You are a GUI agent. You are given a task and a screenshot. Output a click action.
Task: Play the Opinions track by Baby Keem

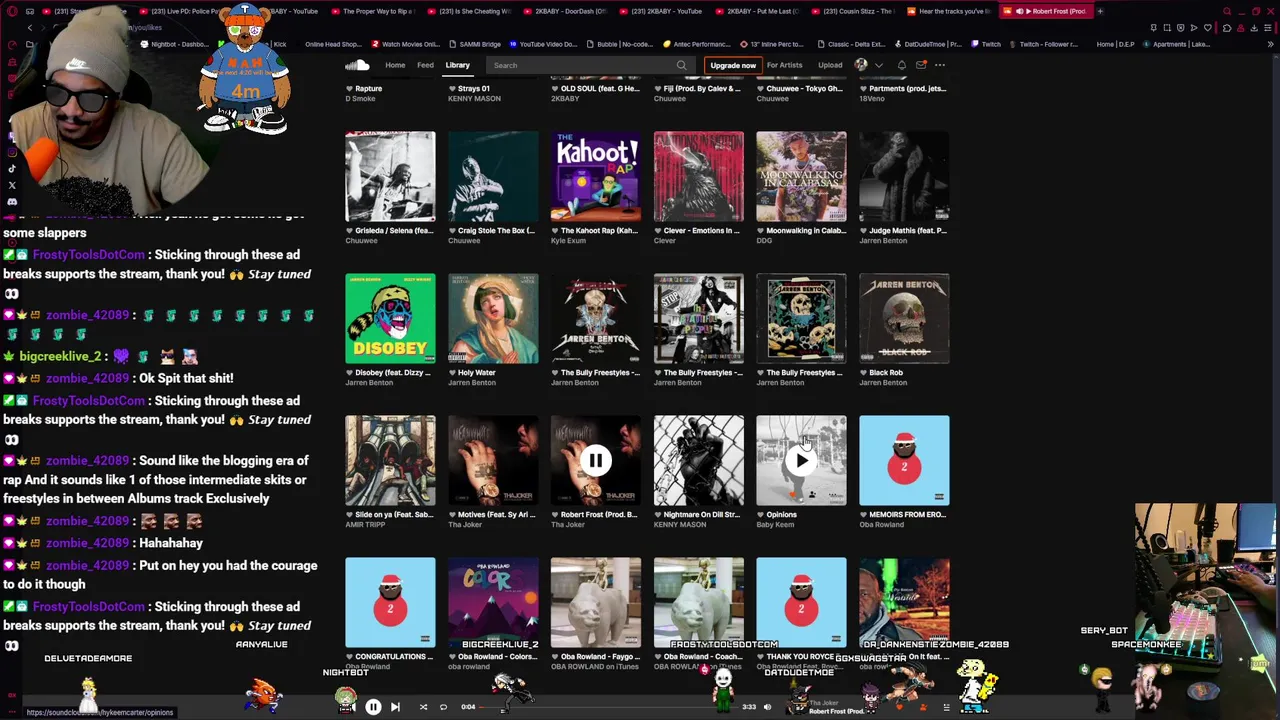click(x=801, y=460)
